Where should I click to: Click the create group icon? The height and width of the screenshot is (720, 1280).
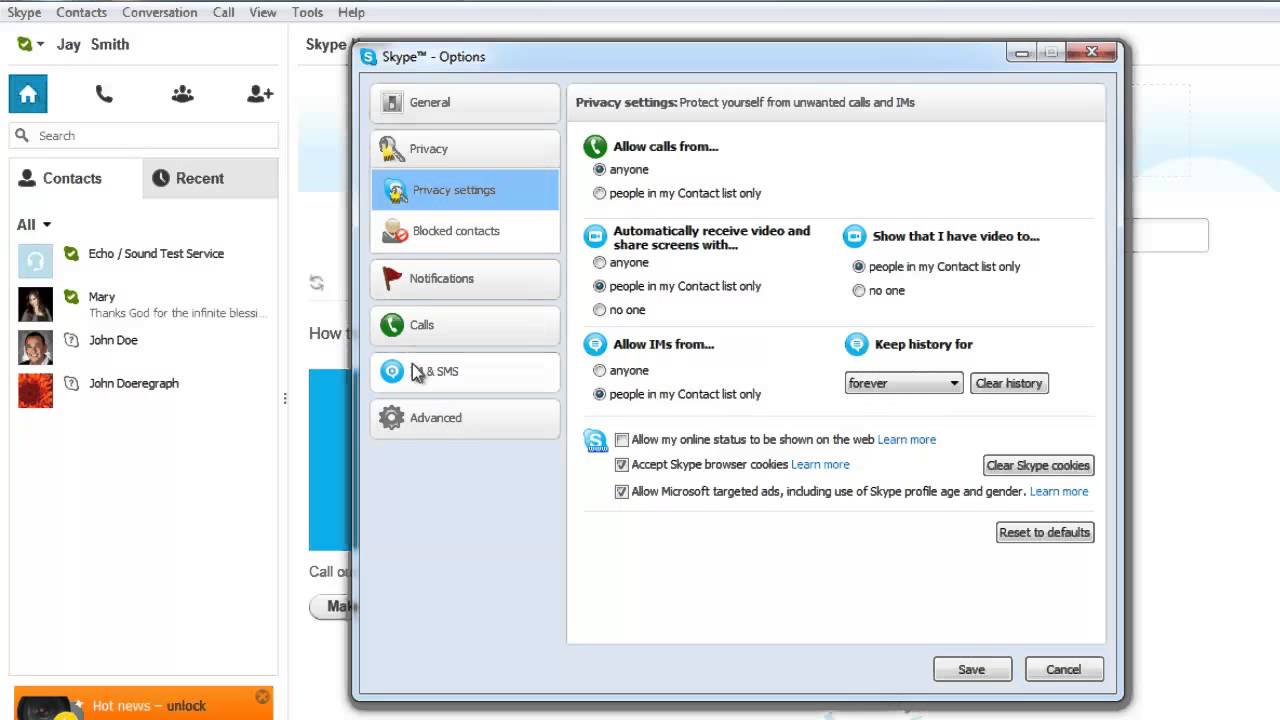pos(182,94)
